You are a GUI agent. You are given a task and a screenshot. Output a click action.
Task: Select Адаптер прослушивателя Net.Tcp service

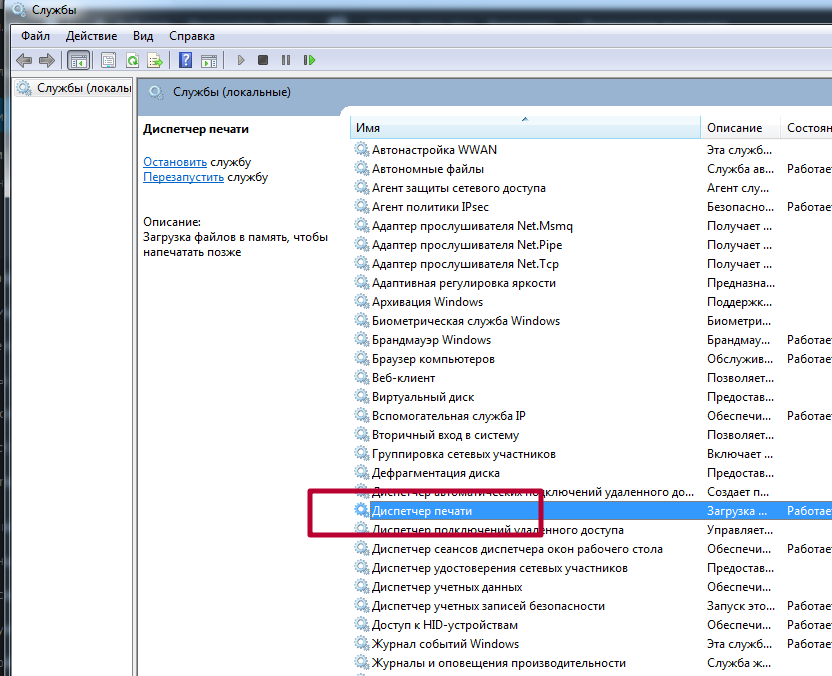[465, 264]
